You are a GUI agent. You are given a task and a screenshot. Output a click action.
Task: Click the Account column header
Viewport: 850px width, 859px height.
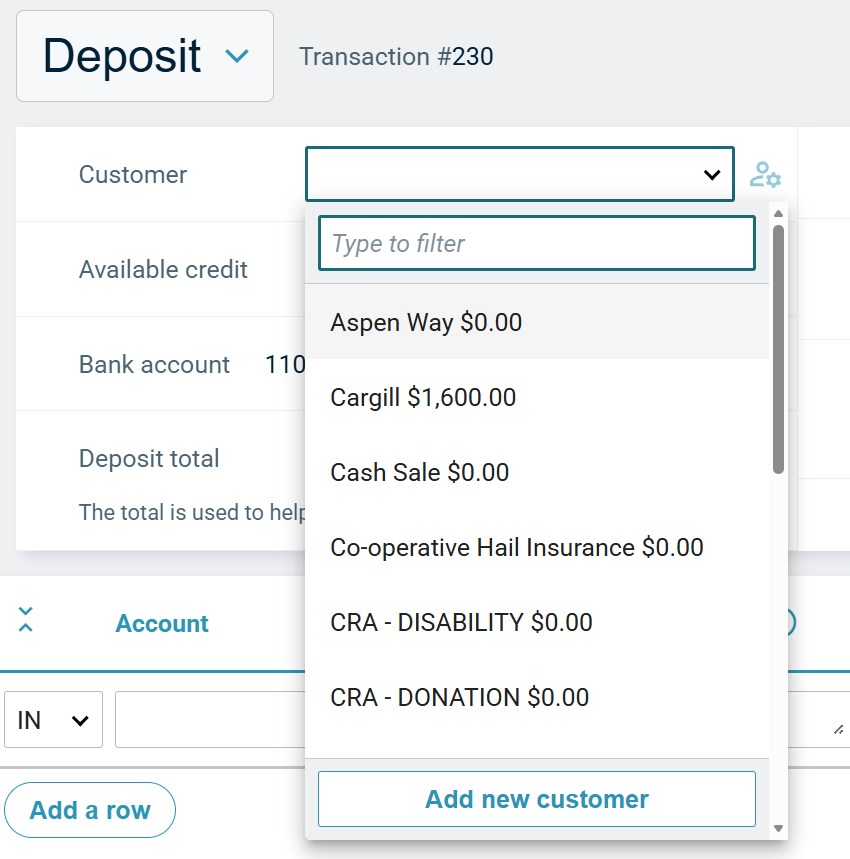coord(162,624)
